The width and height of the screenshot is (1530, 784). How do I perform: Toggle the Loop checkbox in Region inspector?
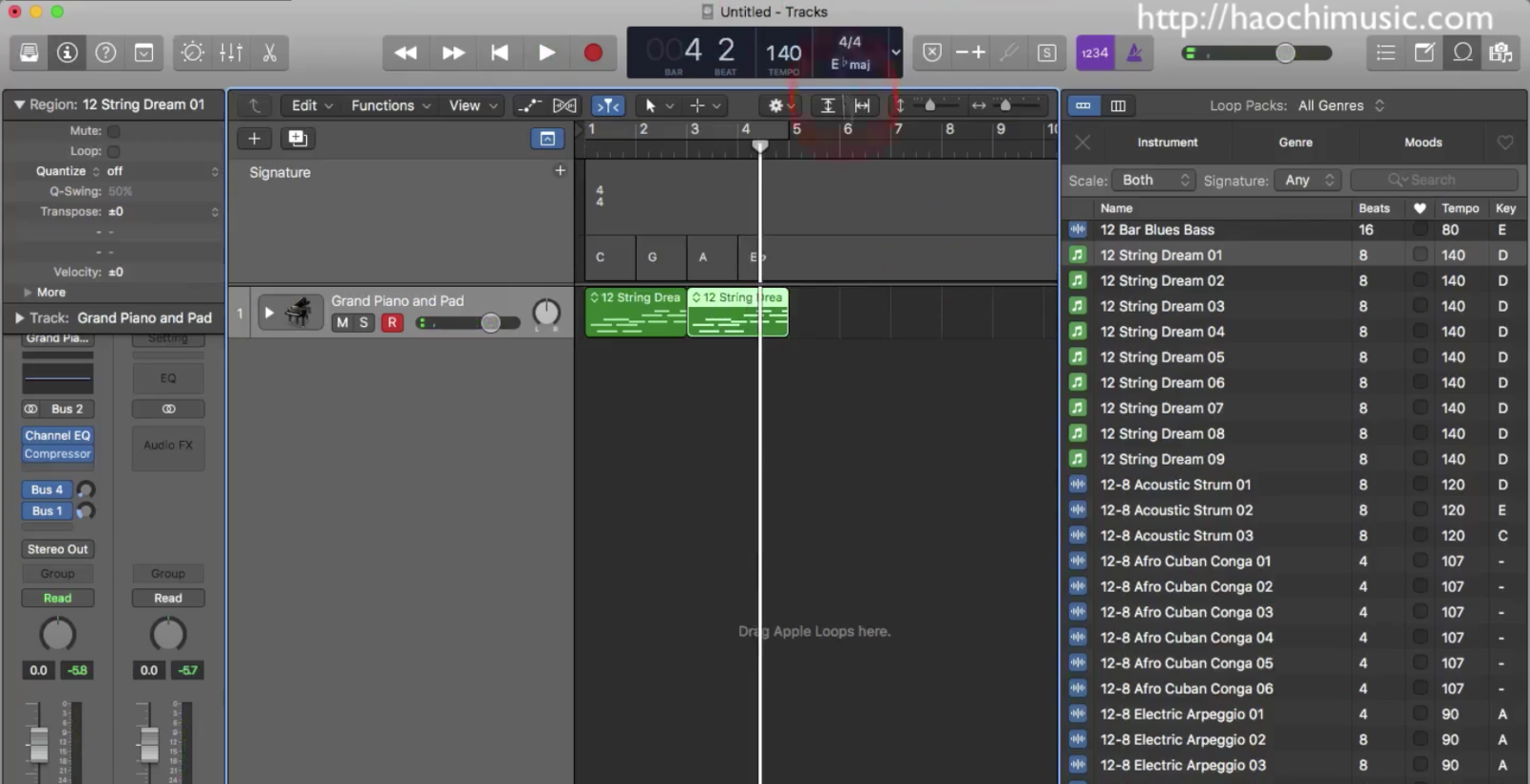(114, 151)
